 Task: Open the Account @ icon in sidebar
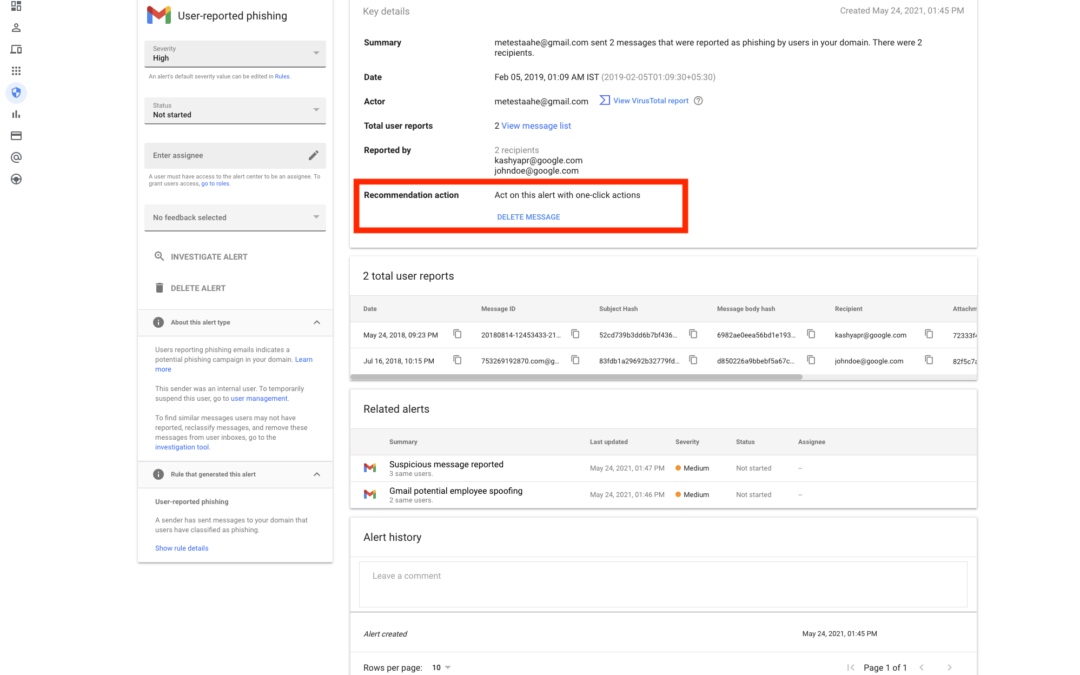pyautogui.click(x=16, y=158)
